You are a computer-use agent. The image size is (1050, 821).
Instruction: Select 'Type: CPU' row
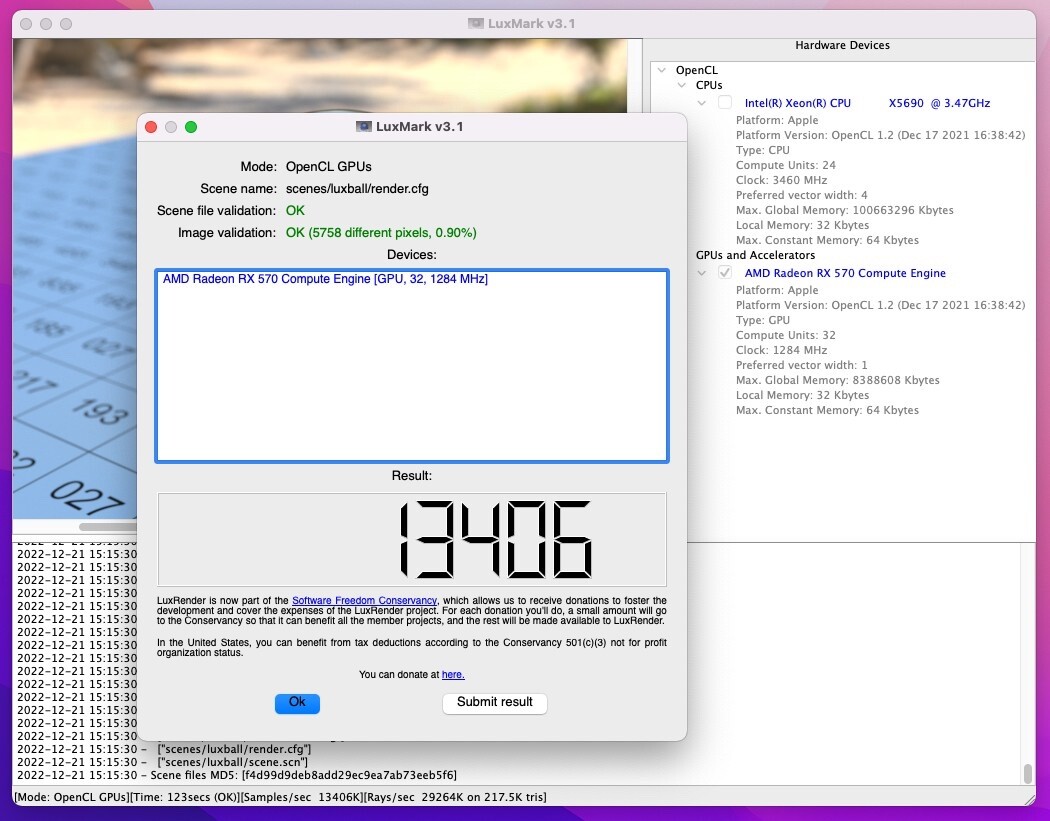coord(763,150)
